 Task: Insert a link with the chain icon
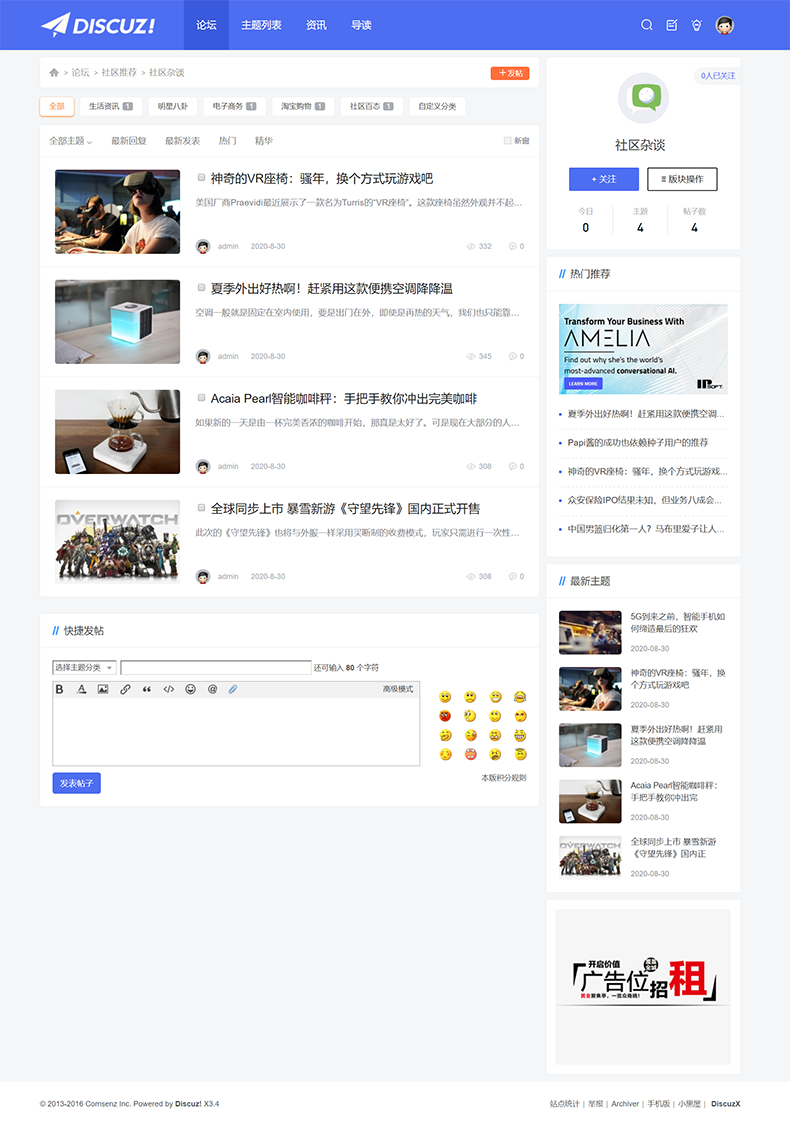[125, 689]
